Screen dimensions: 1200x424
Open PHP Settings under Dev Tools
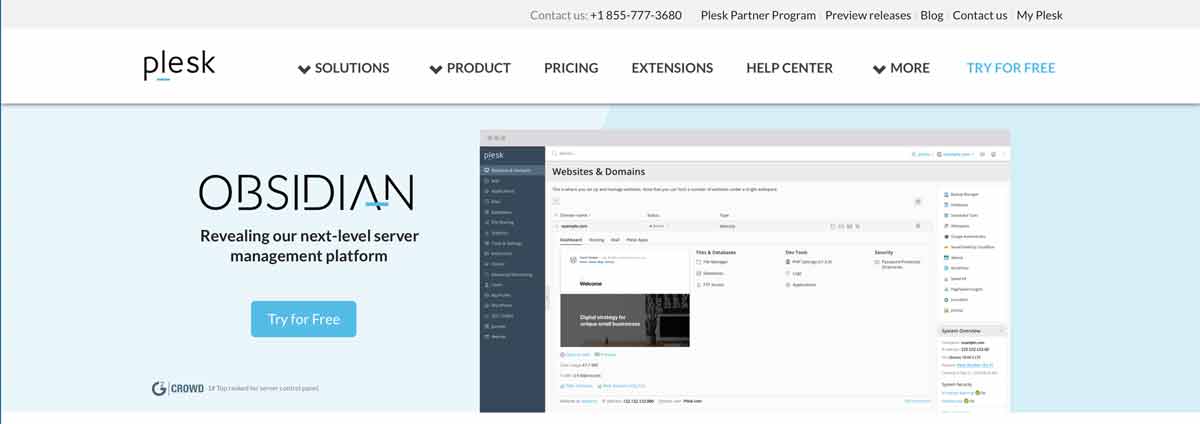(811, 261)
